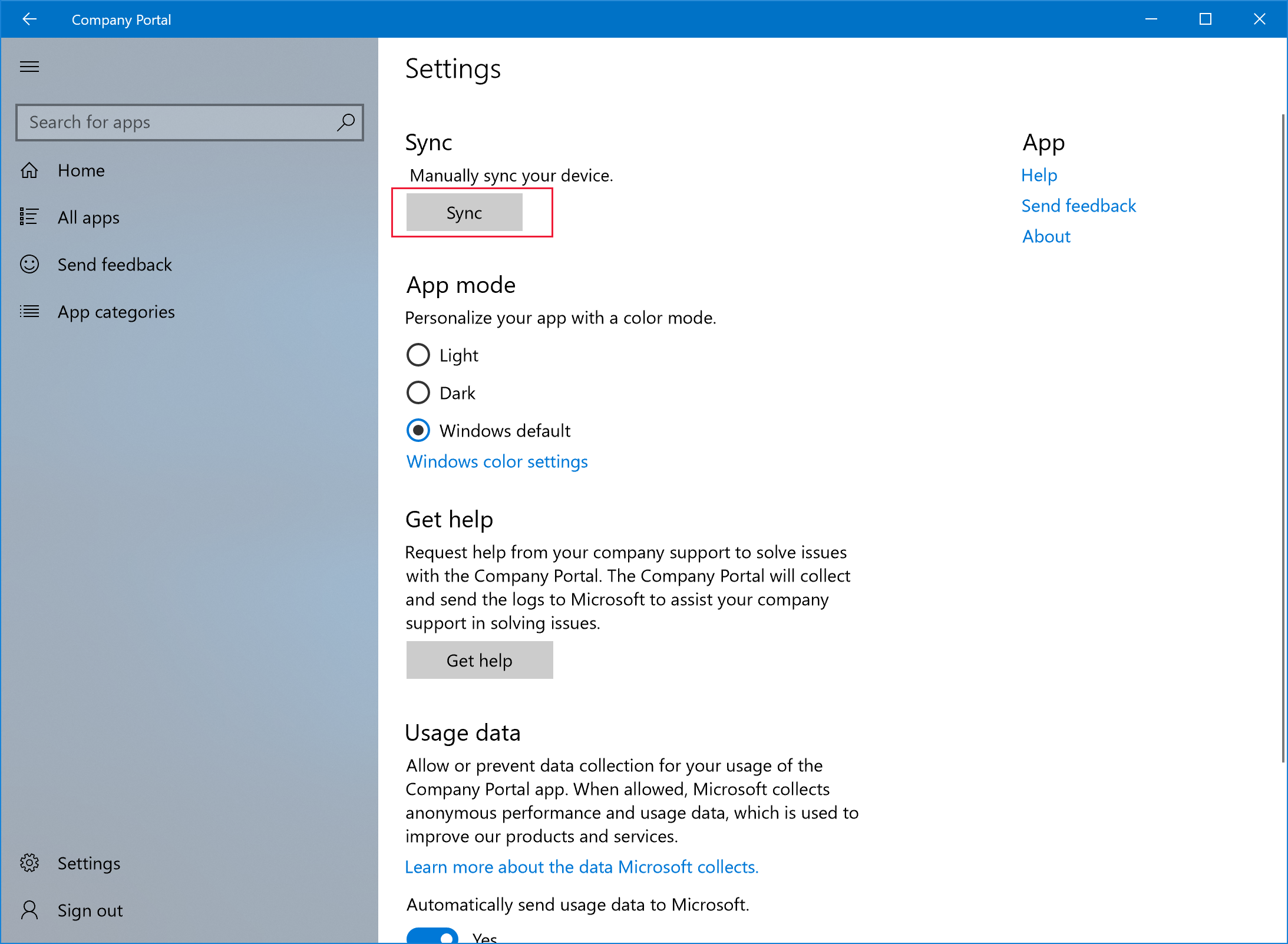The width and height of the screenshot is (1288, 944).
Task: Click the Sync button
Action: pos(463,211)
